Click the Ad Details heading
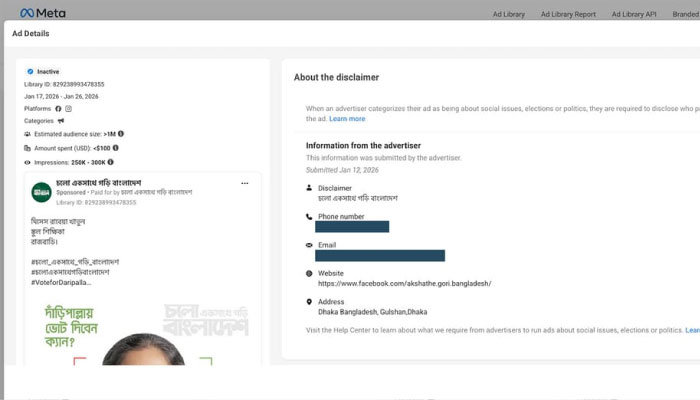The width and height of the screenshot is (700, 400). coord(31,33)
